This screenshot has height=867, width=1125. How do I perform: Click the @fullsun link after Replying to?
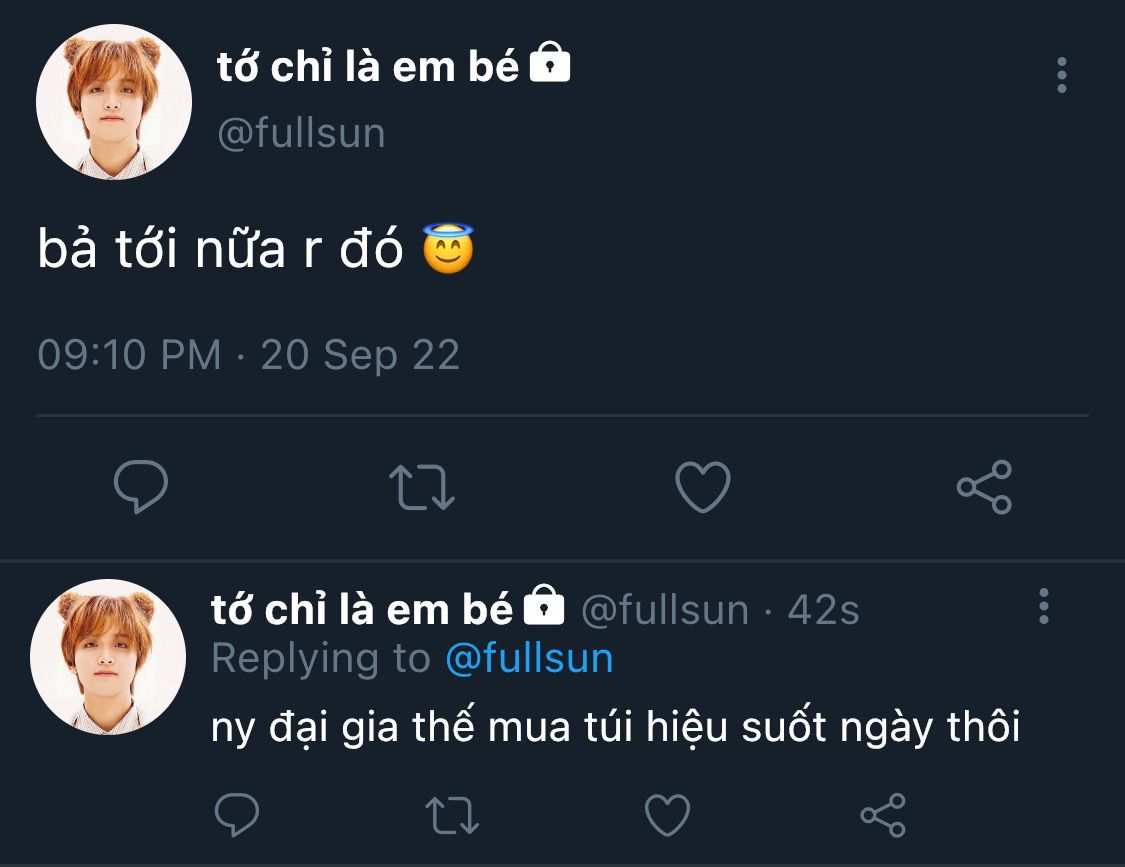tap(528, 659)
